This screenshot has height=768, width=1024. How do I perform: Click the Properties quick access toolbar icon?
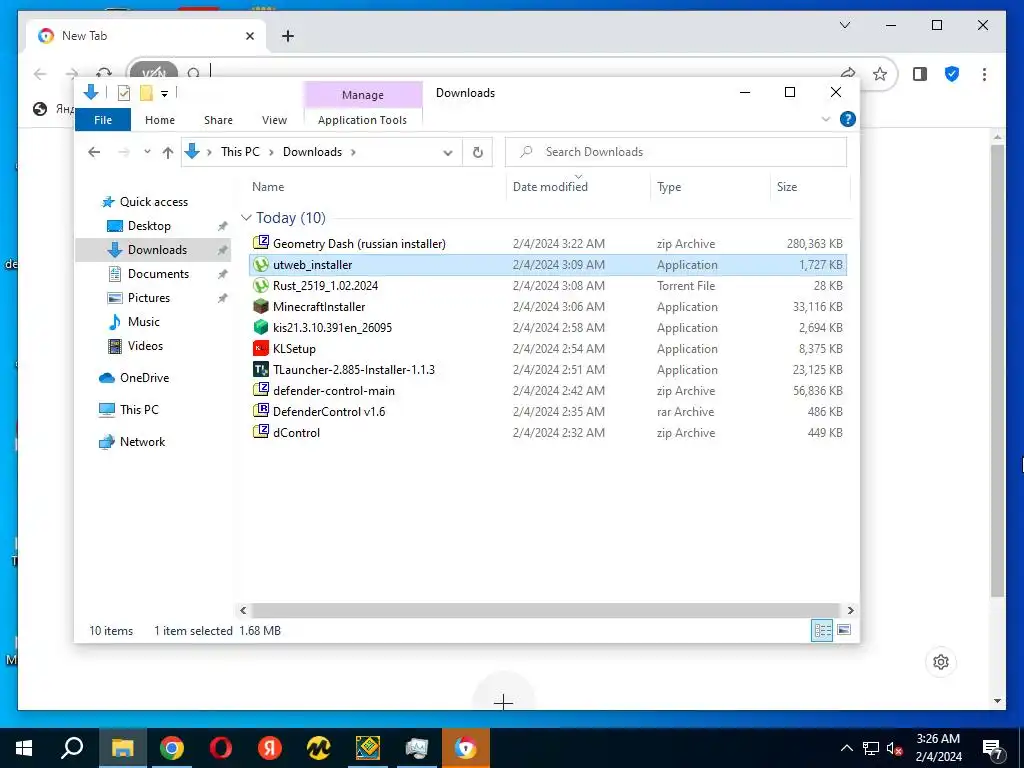(123, 93)
